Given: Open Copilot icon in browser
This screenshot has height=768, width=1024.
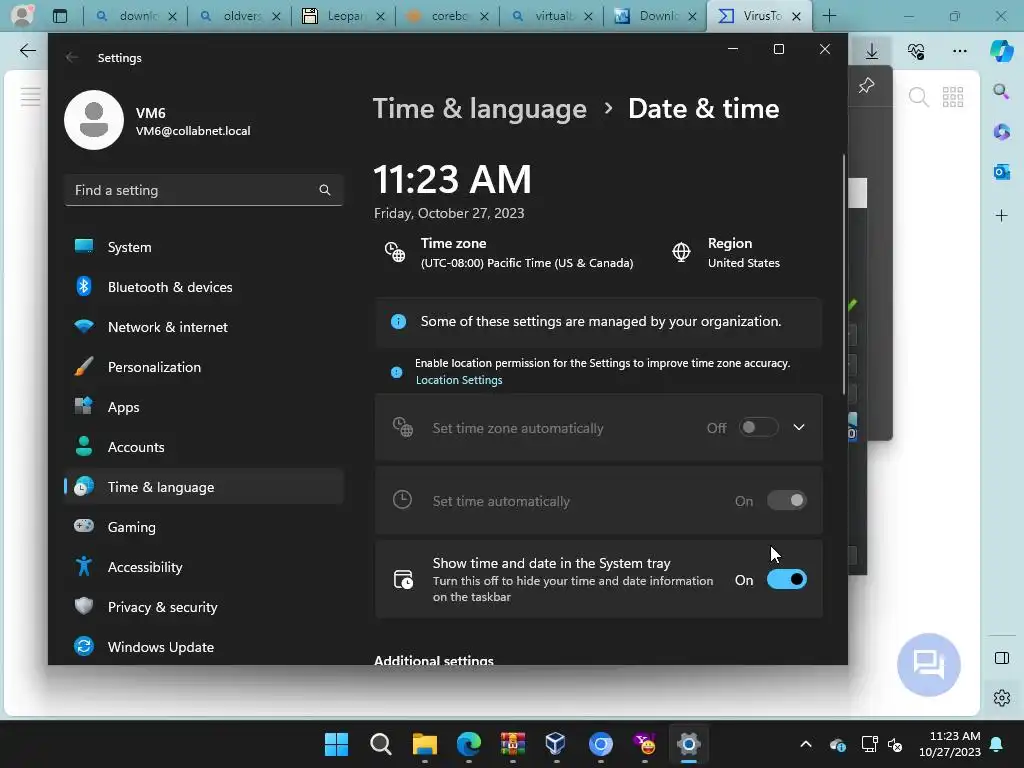Looking at the screenshot, I should coord(1001,51).
